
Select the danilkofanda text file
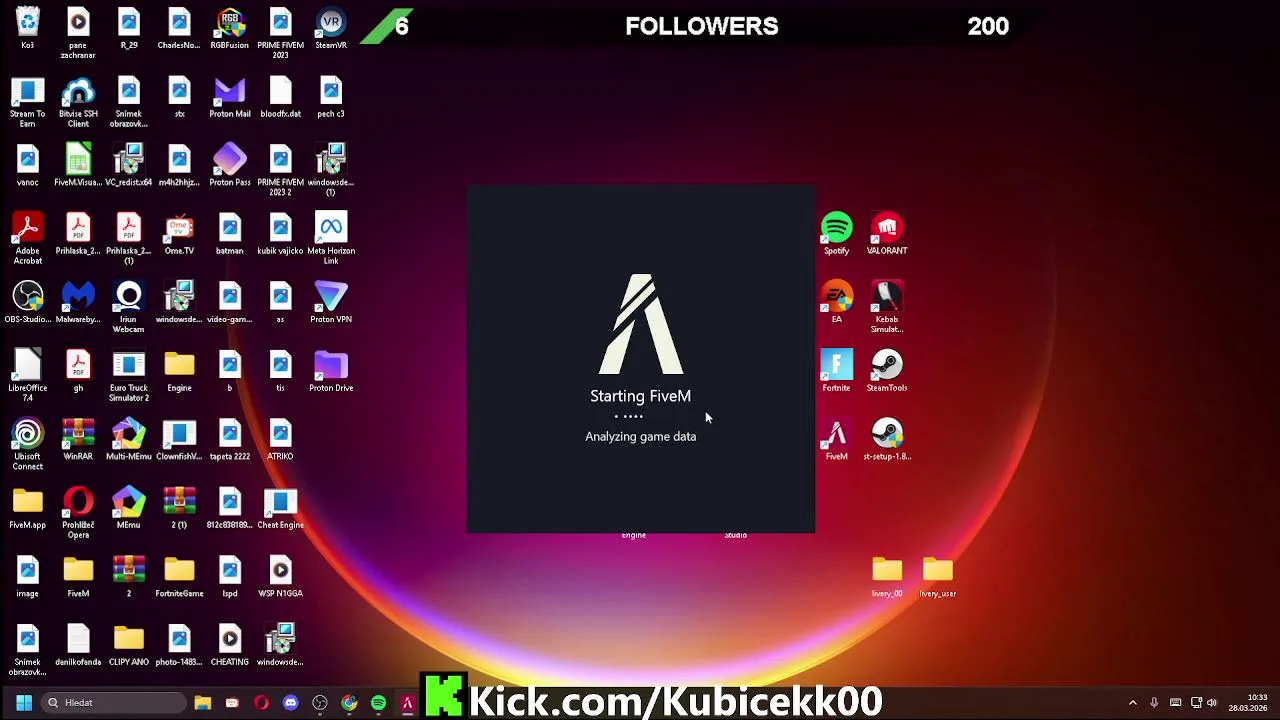78,645
